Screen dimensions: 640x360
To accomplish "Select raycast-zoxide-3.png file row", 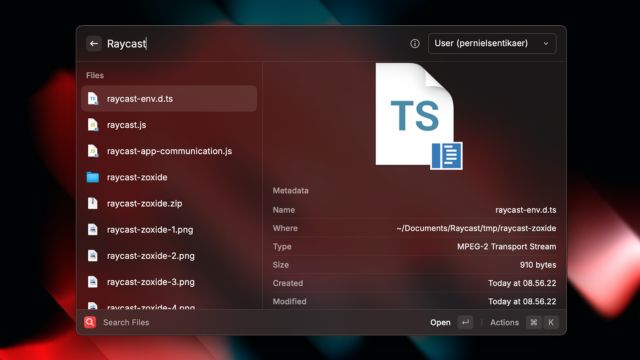I will coord(169,282).
